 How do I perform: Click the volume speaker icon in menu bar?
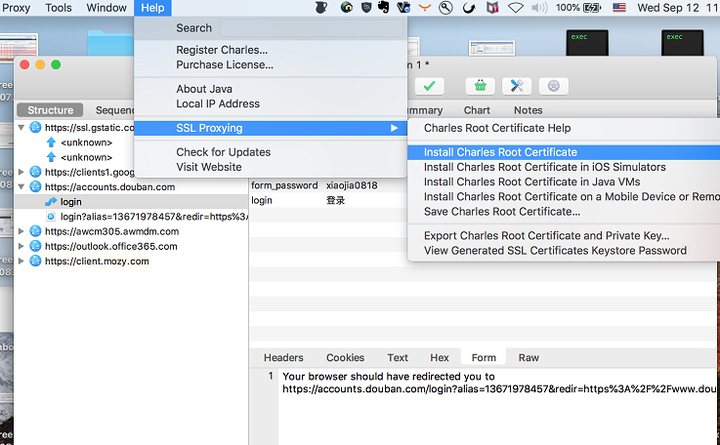[x=540, y=7]
